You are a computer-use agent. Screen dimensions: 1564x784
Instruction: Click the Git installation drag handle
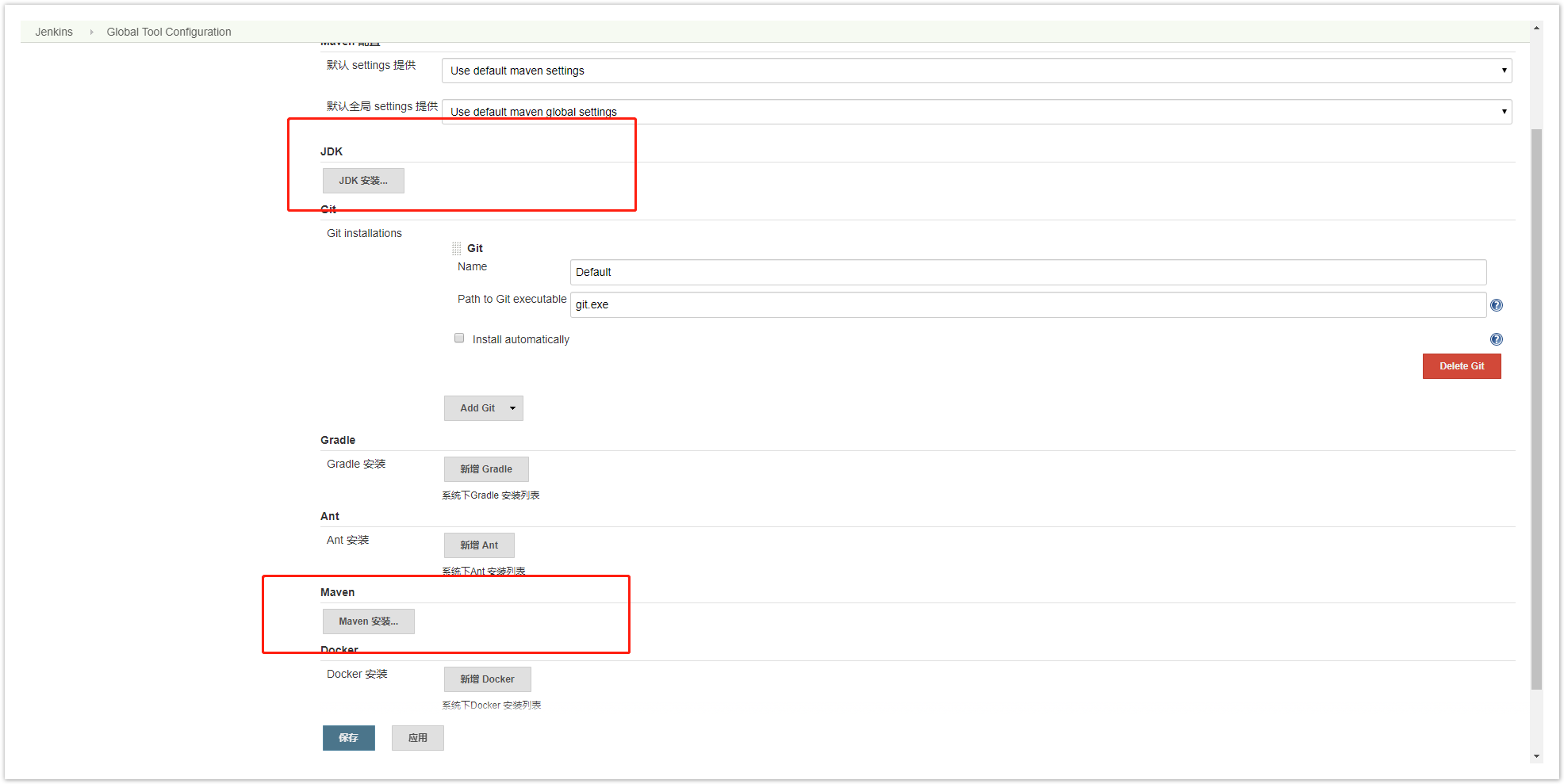pyautogui.click(x=457, y=248)
